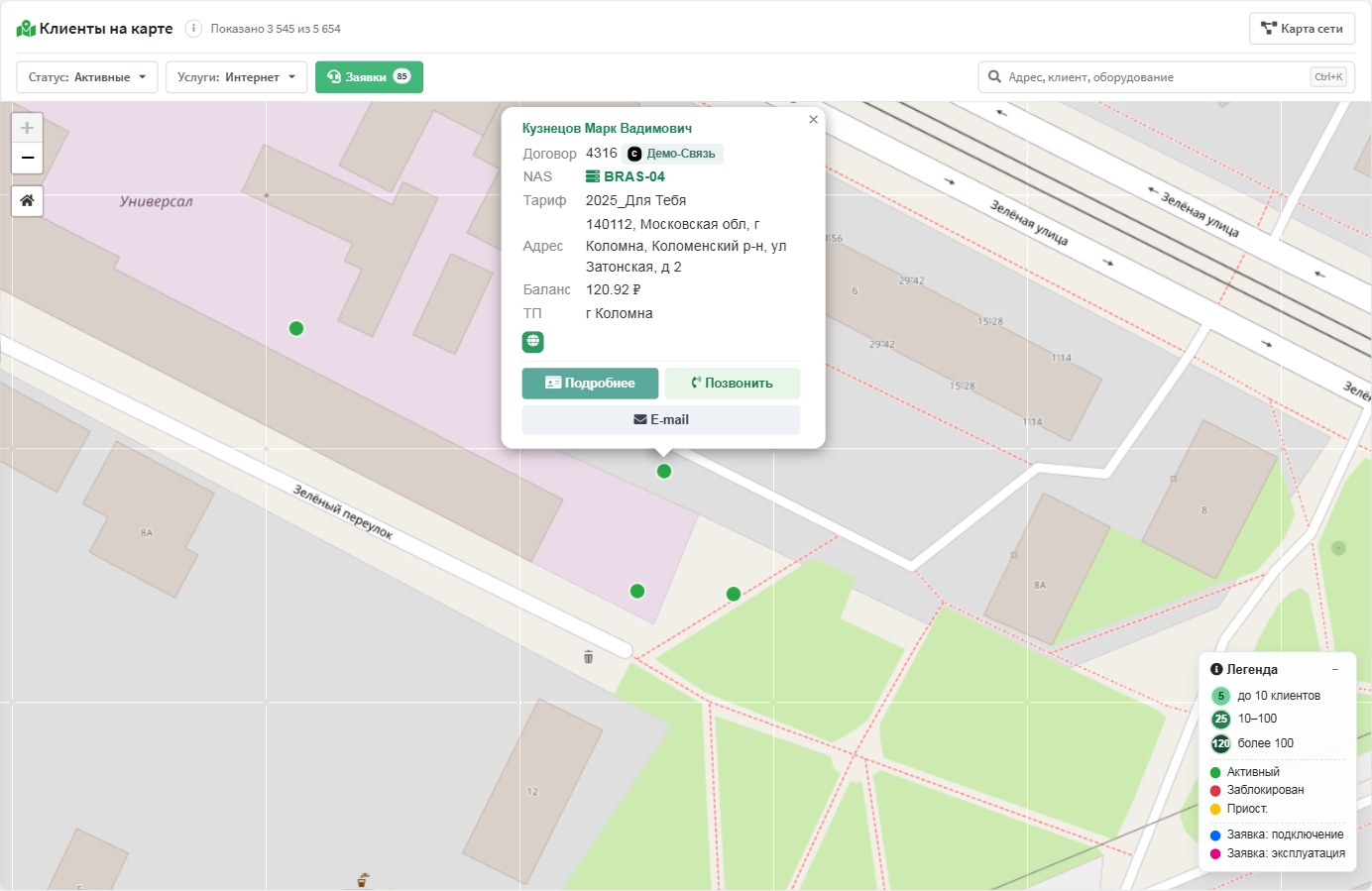The width and height of the screenshot is (1372, 891).
Task: Click the ТП value г Коломна
Action: pyautogui.click(x=620, y=313)
